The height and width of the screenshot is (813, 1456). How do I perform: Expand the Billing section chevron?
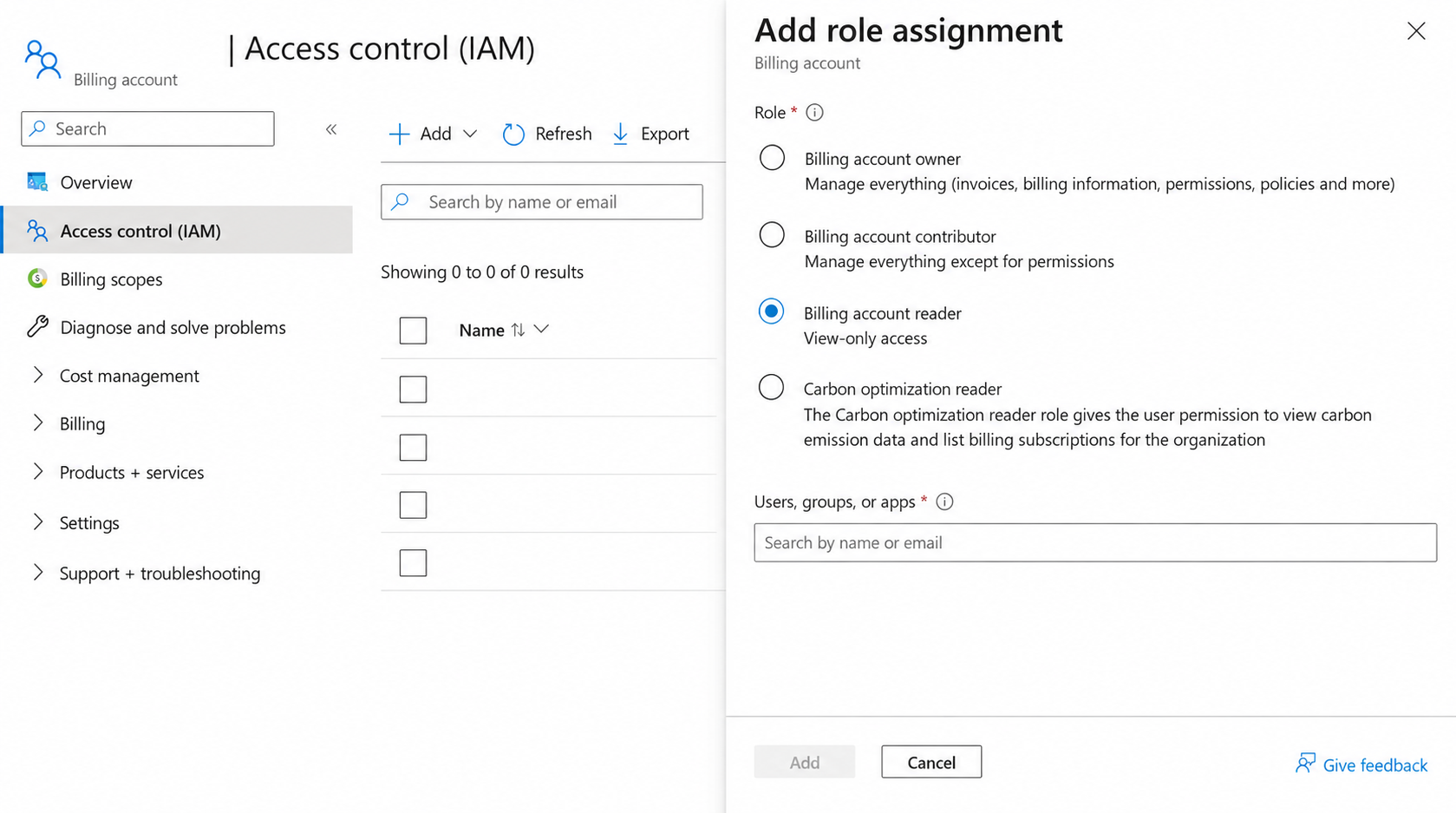[38, 423]
